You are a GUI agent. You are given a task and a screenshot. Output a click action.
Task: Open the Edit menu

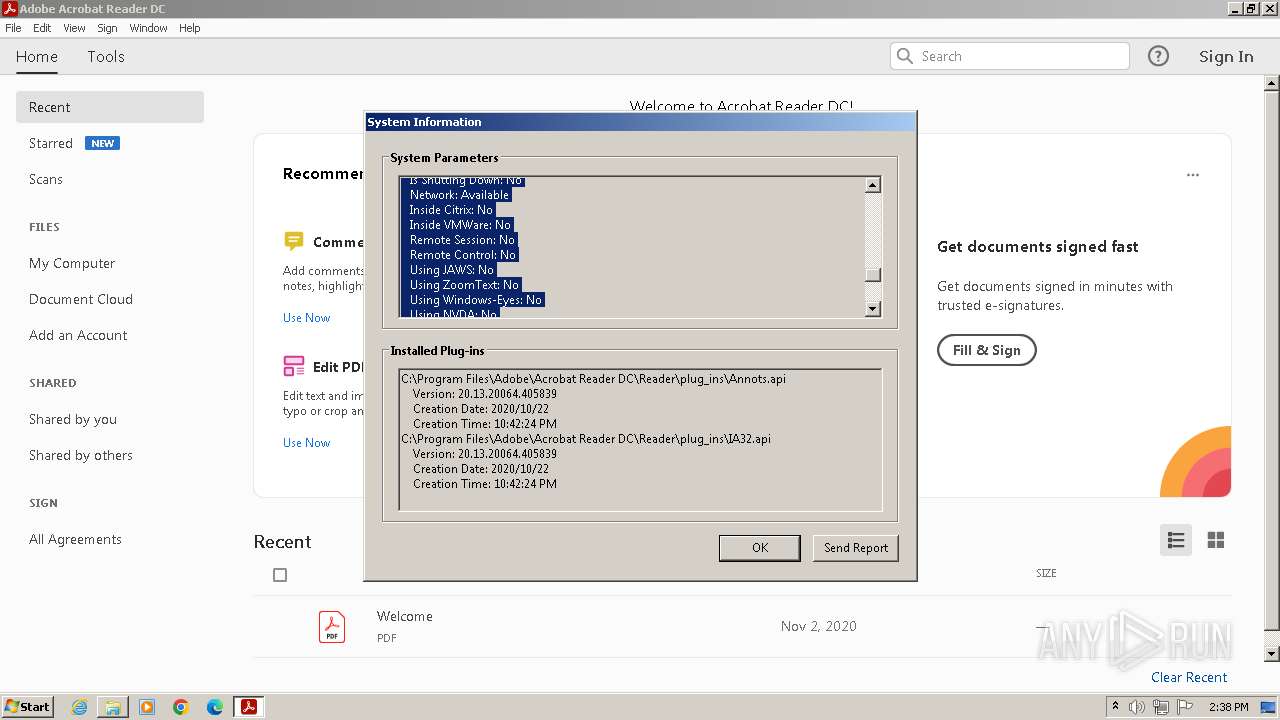[42, 28]
